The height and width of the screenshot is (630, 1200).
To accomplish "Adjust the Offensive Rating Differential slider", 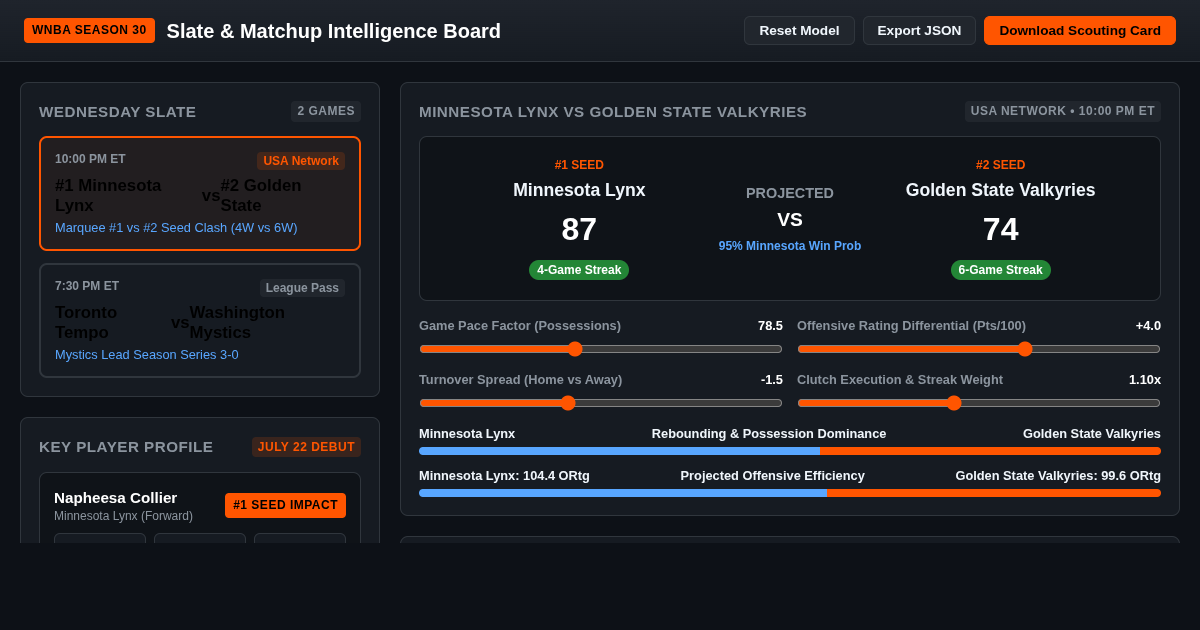I will tap(979, 349).
